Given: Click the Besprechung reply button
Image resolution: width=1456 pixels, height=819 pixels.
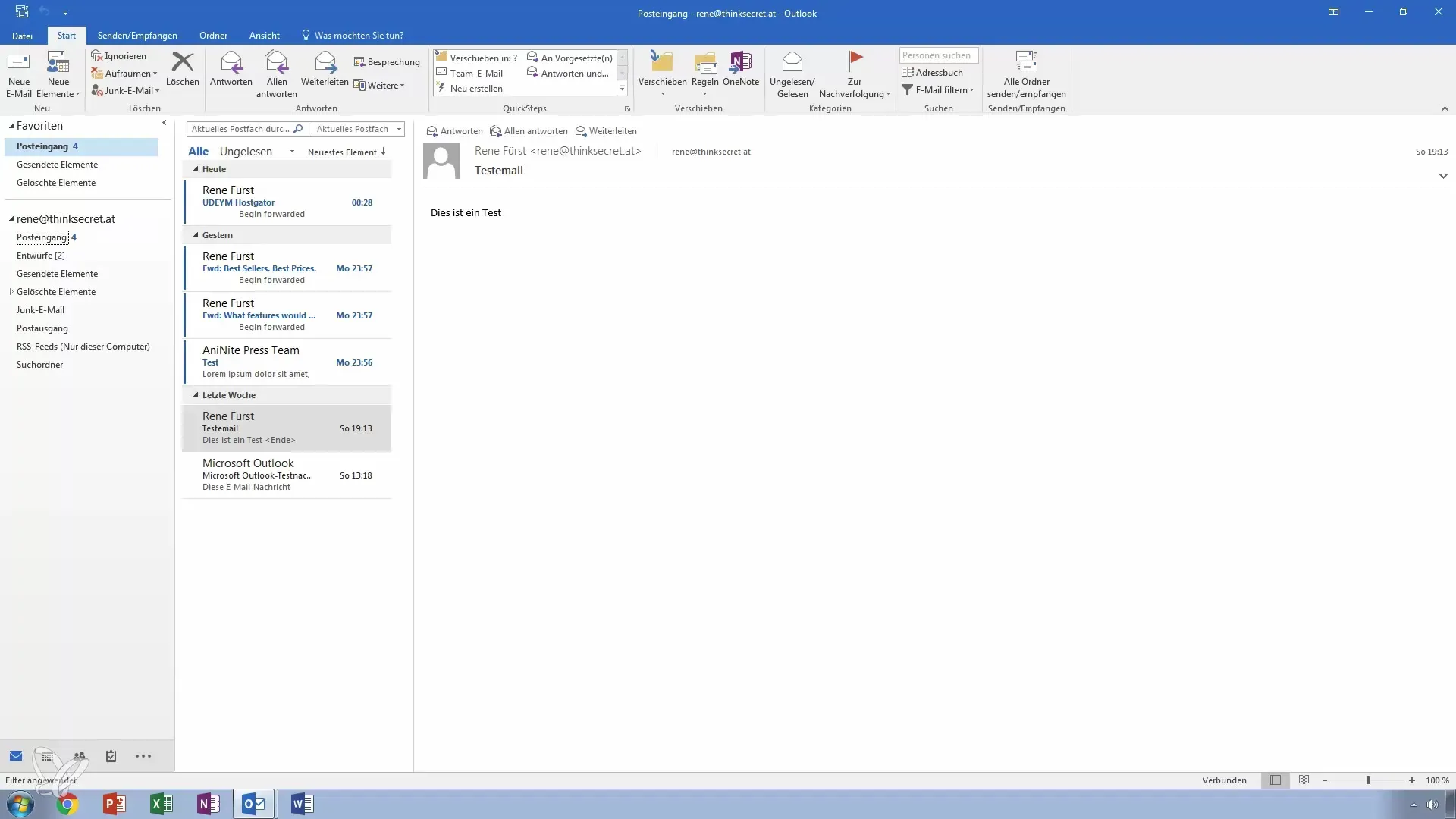Looking at the screenshot, I should click(387, 62).
